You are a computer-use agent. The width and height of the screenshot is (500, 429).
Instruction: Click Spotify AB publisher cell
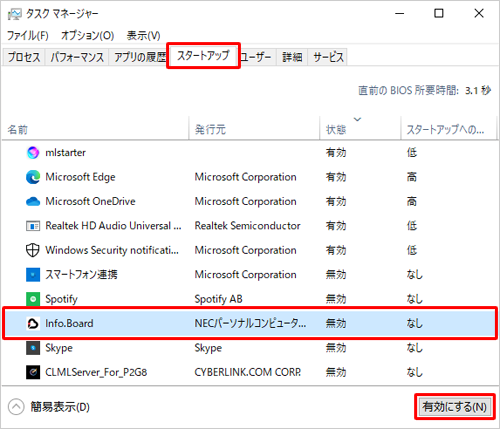click(x=218, y=299)
